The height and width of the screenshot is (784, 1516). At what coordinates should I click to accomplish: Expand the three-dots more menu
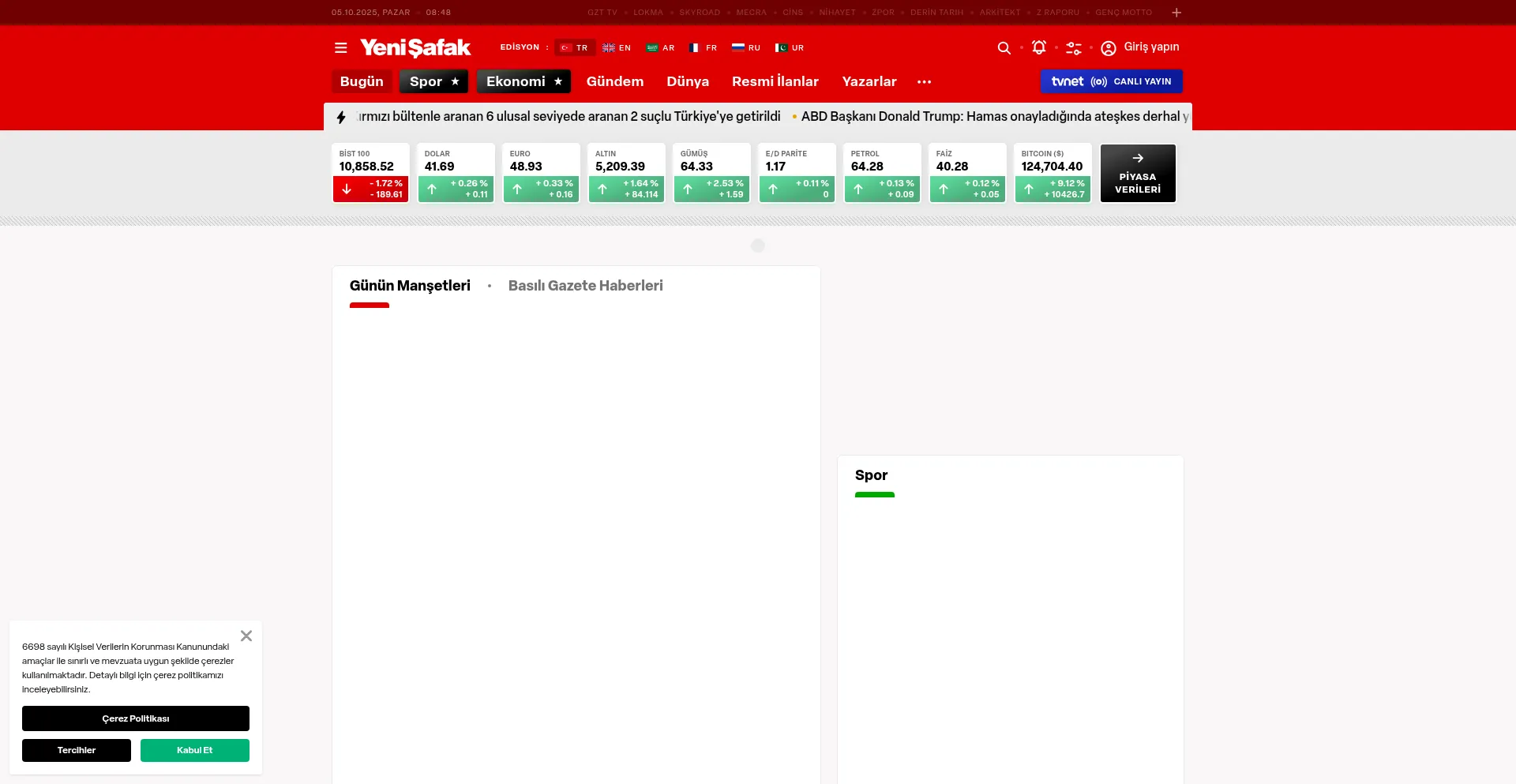click(924, 82)
